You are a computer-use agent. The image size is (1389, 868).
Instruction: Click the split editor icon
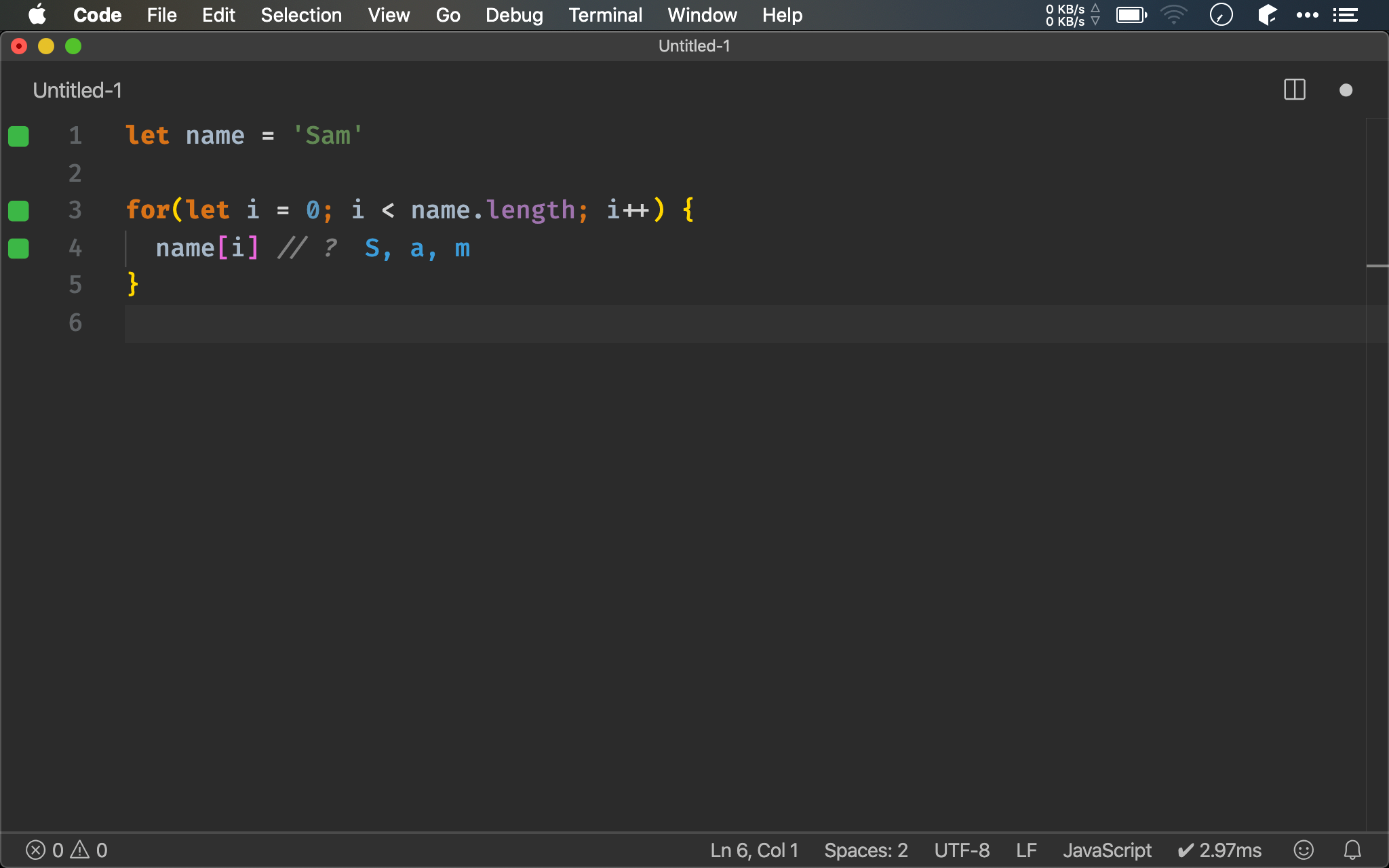(x=1294, y=90)
